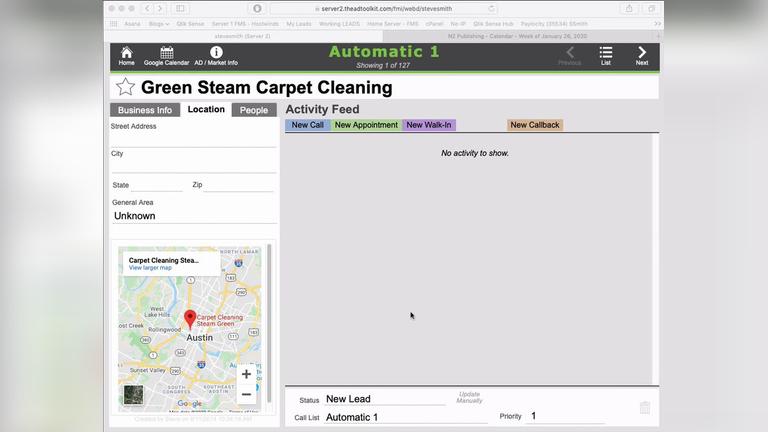Click browser forward arrow
The height and width of the screenshot is (432, 768).
tap(160, 8)
